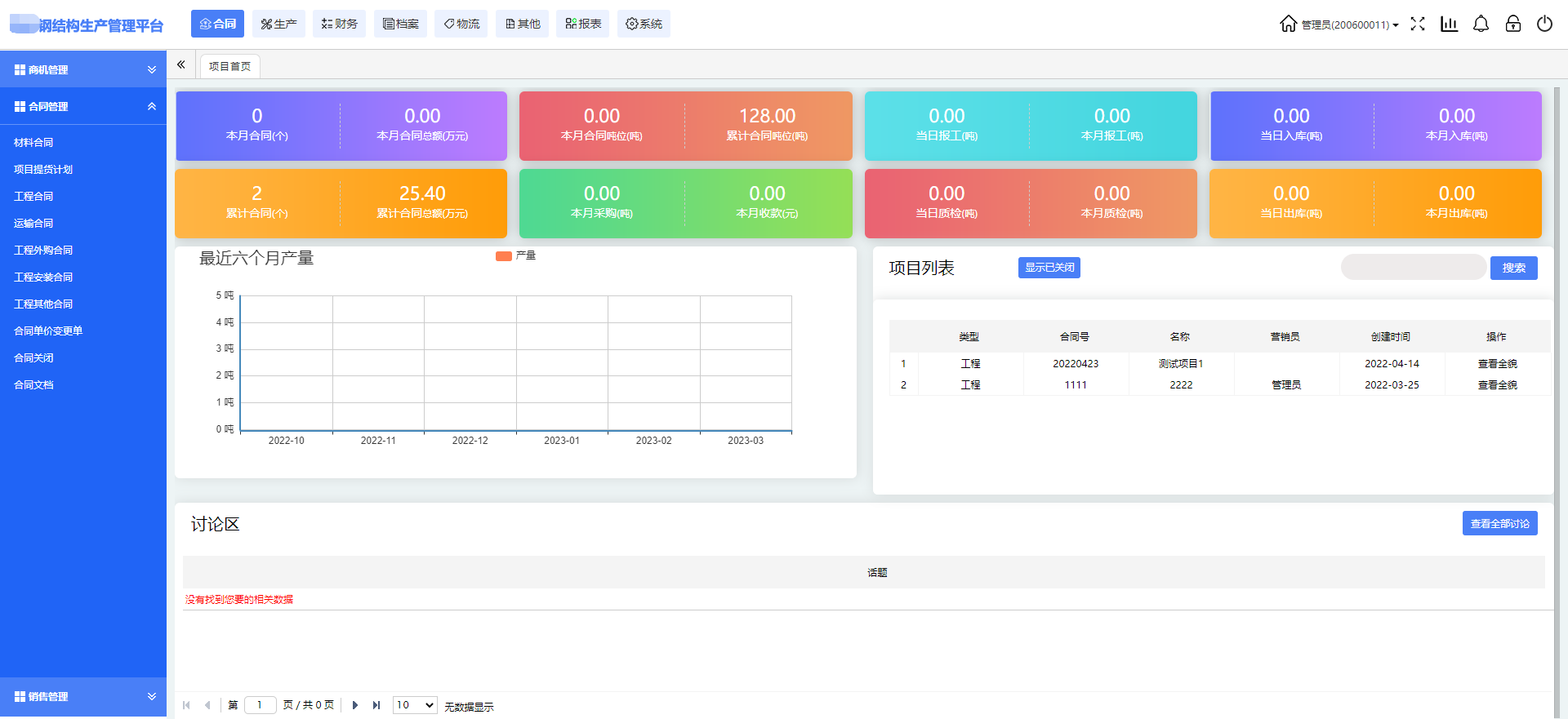Open the 生产 top menu
The width and height of the screenshot is (1568, 719).
click(x=278, y=24)
